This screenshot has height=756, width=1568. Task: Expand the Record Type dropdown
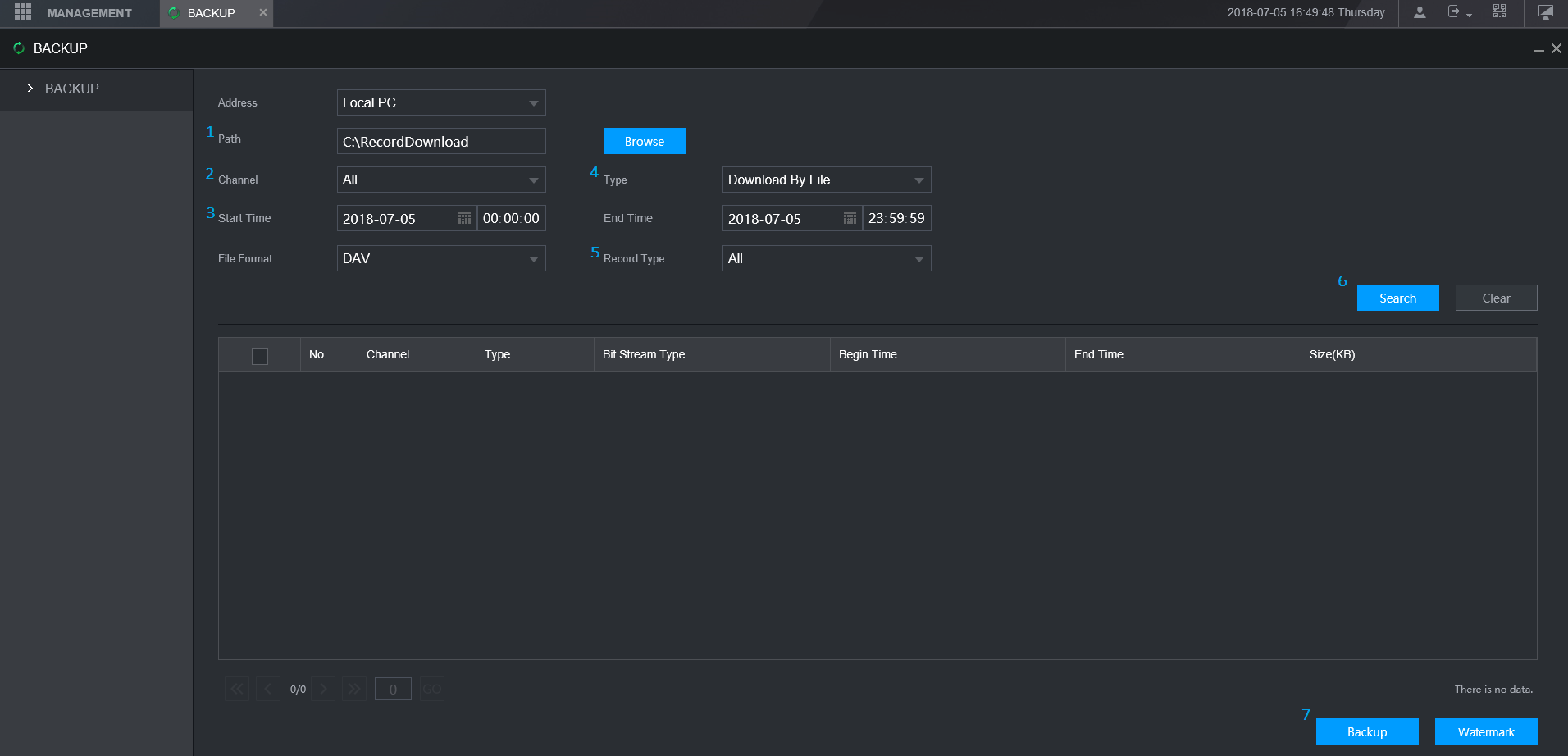pyautogui.click(x=826, y=258)
